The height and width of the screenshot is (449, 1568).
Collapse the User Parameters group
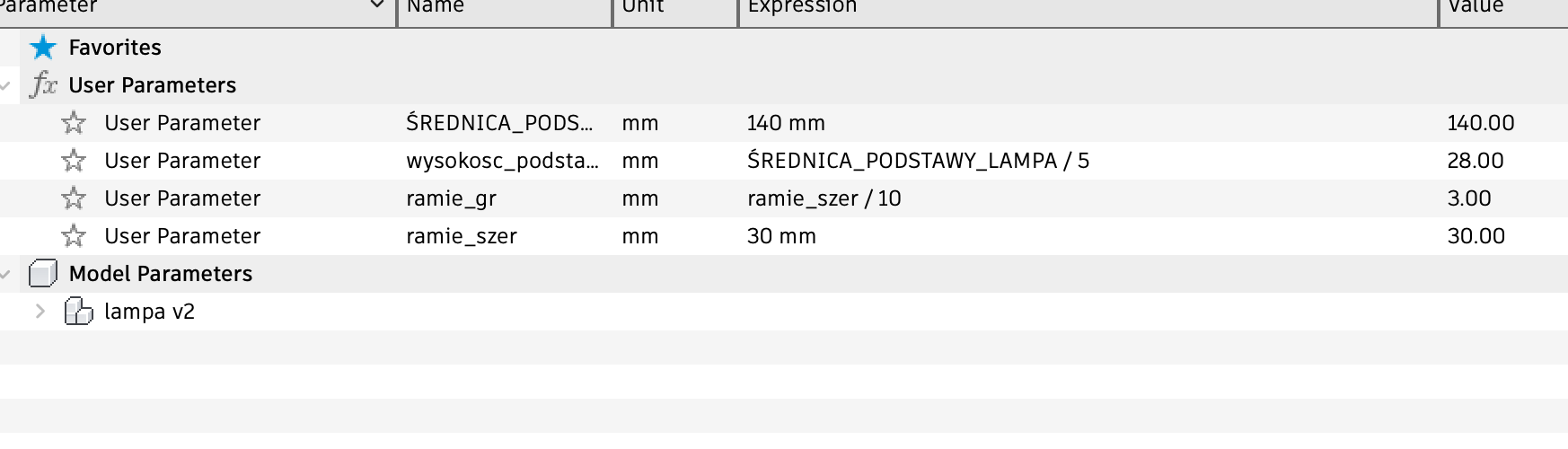click(x=5, y=86)
